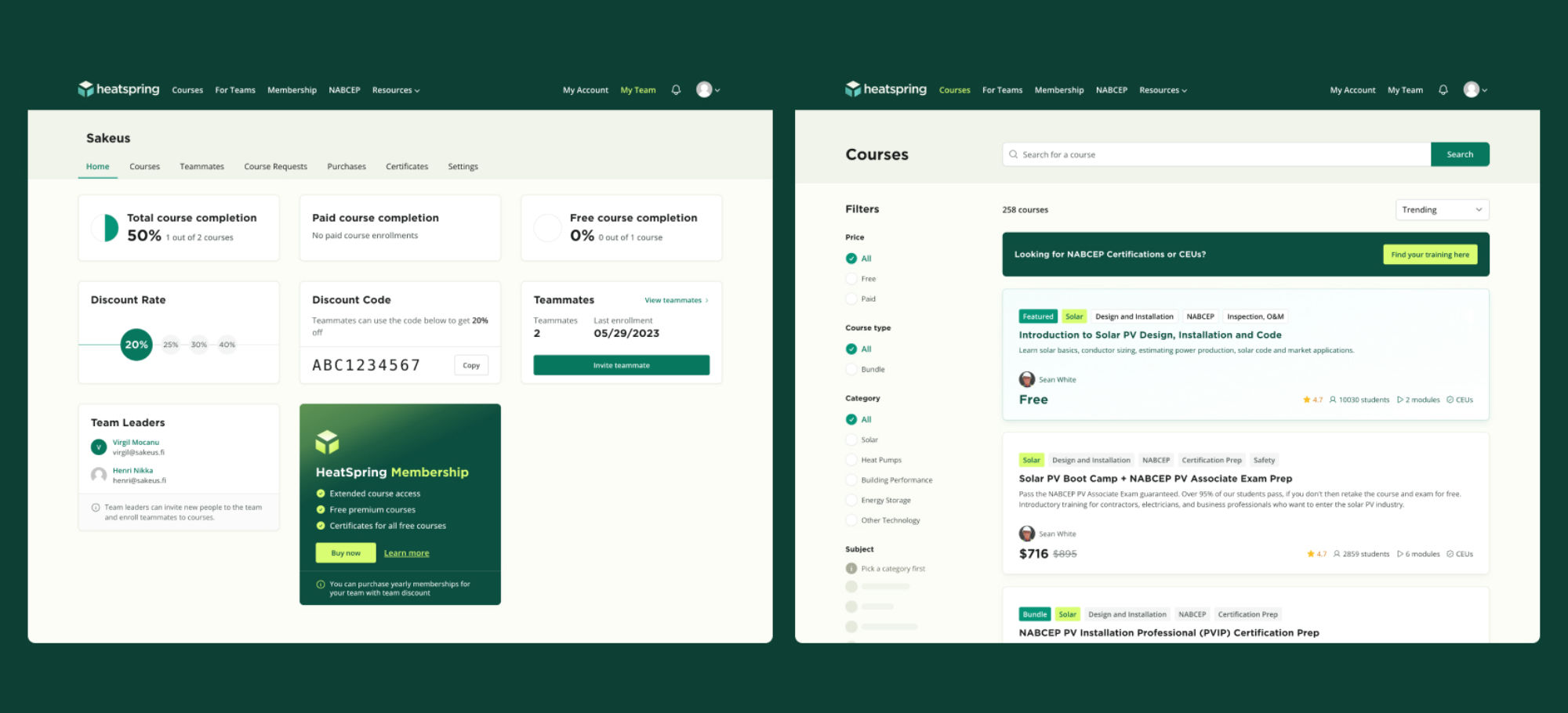Click modules icon showing 6 modules

(x=1400, y=554)
